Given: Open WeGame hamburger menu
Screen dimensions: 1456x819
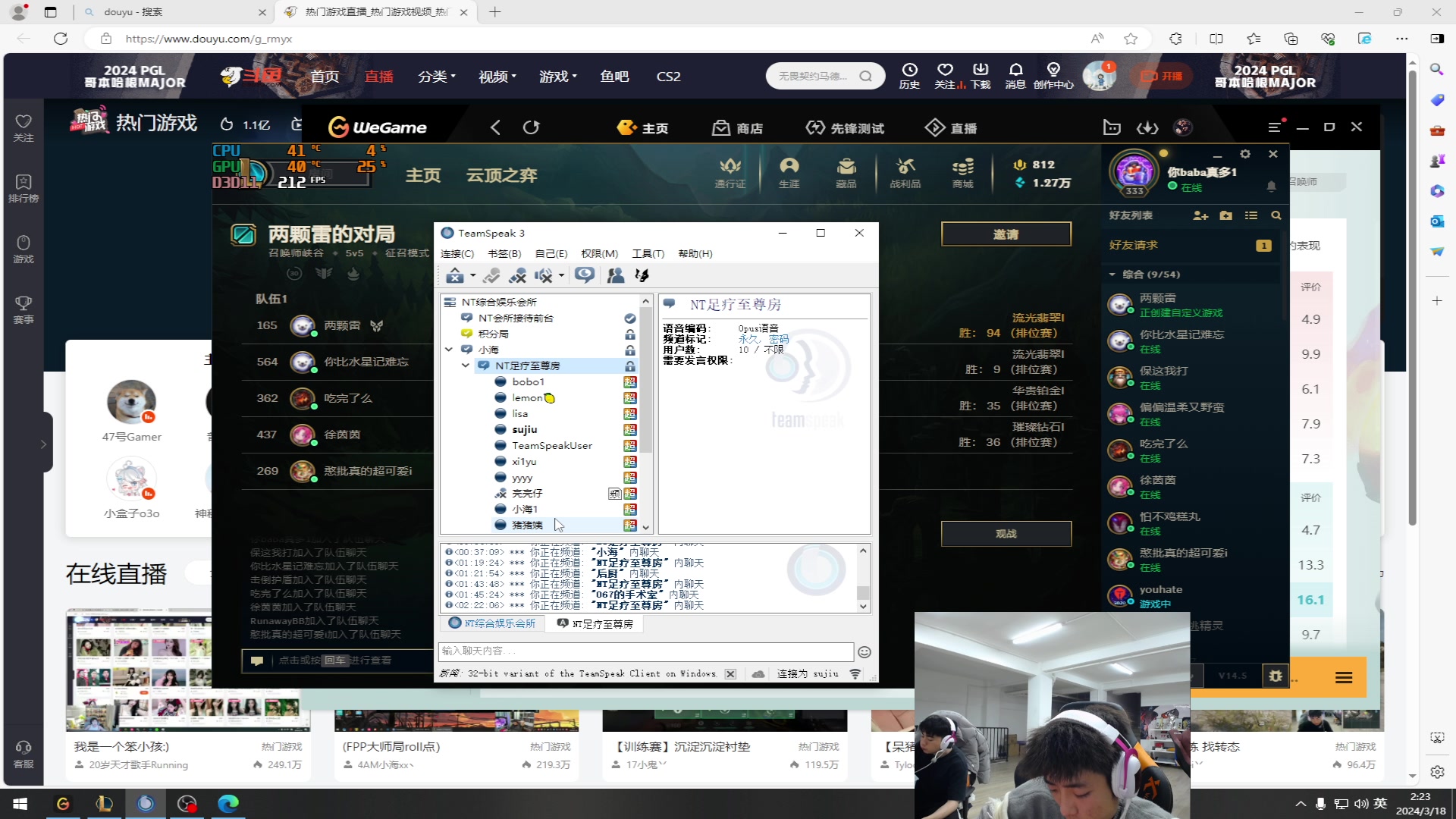Looking at the screenshot, I should click(x=1276, y=127).
